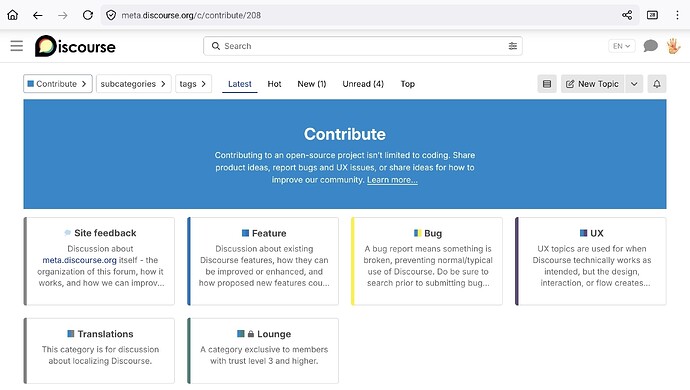Open the Lounge category
Viewport: 690px width, 390px height.
click(x=274, y=334)
